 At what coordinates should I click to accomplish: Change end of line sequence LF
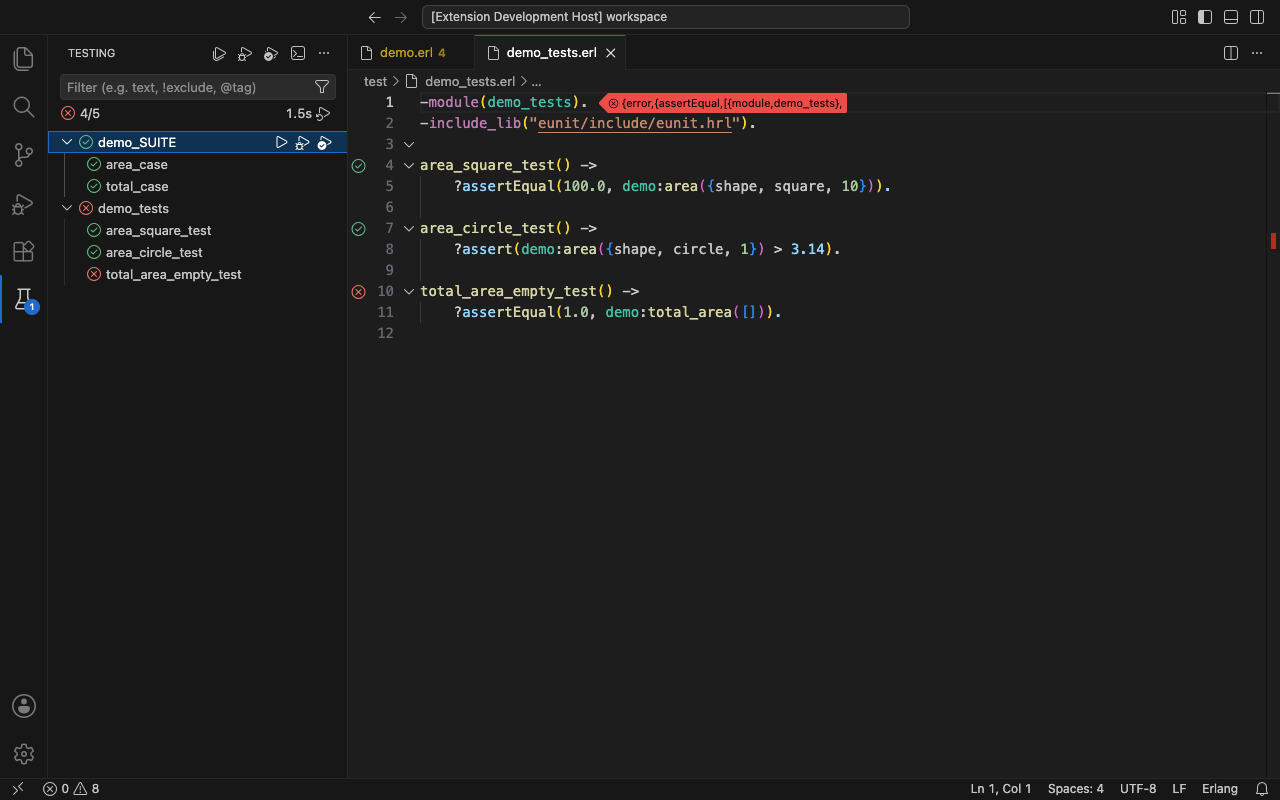pyautogui.click(x=1179, y=789)
